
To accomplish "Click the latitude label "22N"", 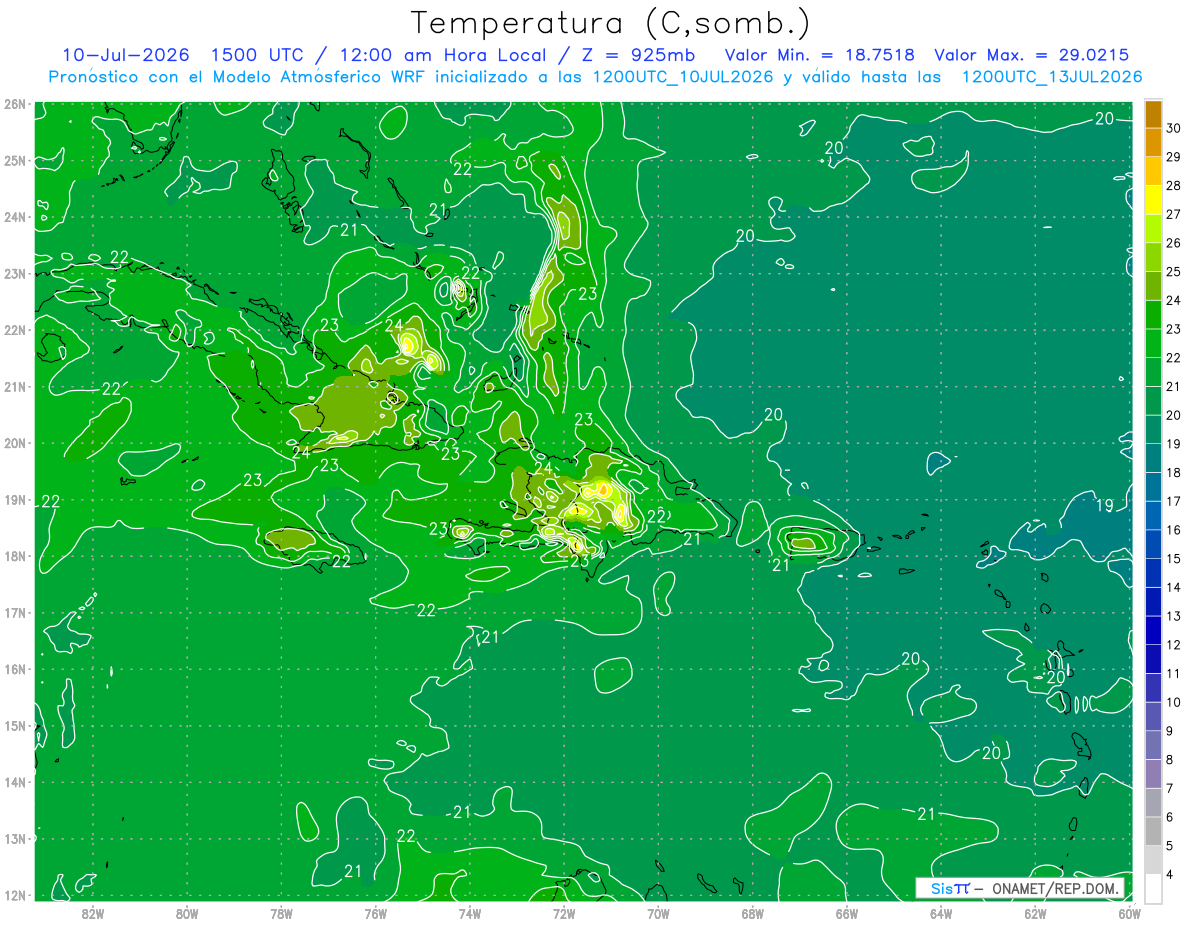I will [14, 330].
